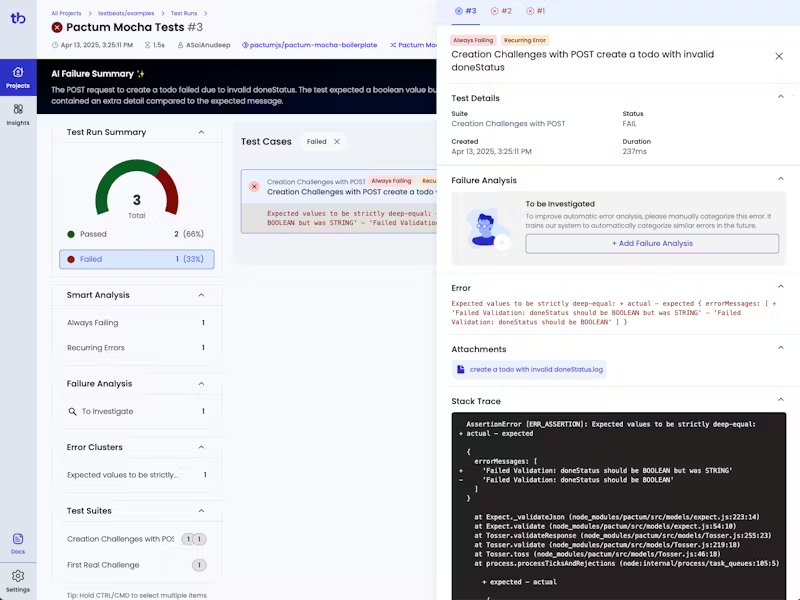Image resolution: width=800 pixels, height=600 pixels.
Task: Open the Projects sidebar section
Action: click(x=18, y=78)
